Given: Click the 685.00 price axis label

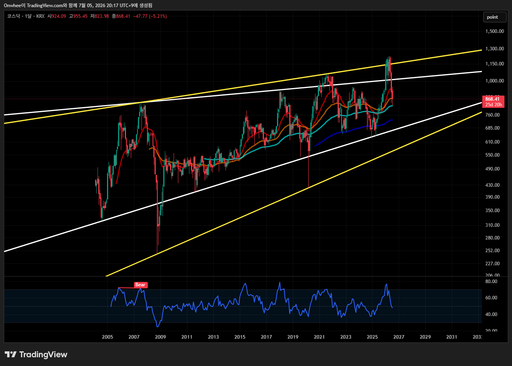Looking at the screenshot, I should [493, 128].
